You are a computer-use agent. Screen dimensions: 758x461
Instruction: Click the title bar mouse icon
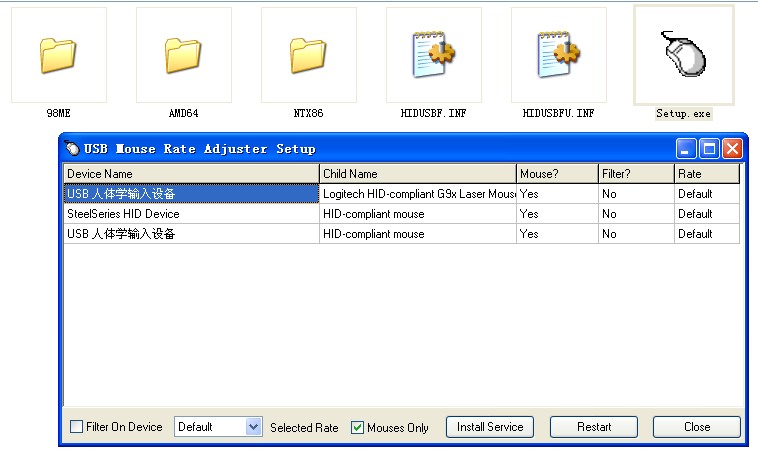point(72,148)
